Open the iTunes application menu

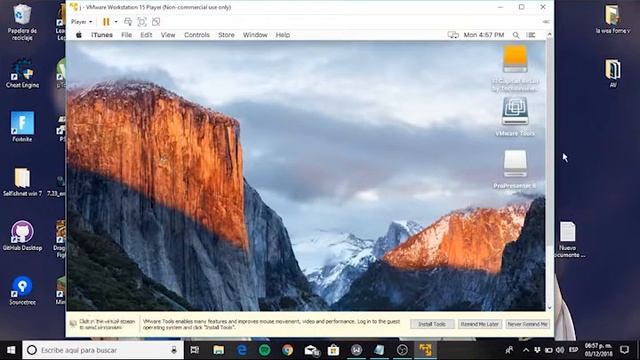point(102,35)
